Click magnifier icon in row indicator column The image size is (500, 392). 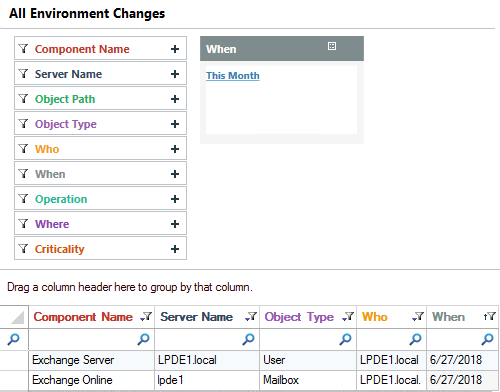[14, 339]
